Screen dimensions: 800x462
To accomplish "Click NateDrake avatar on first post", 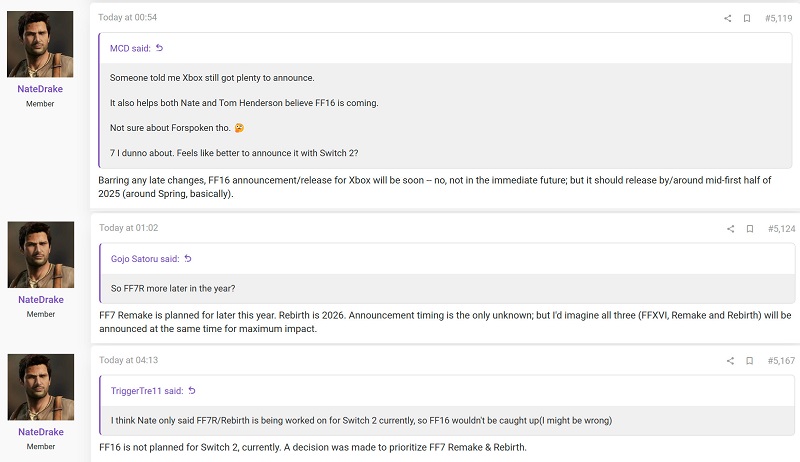I will coord(40,44).
